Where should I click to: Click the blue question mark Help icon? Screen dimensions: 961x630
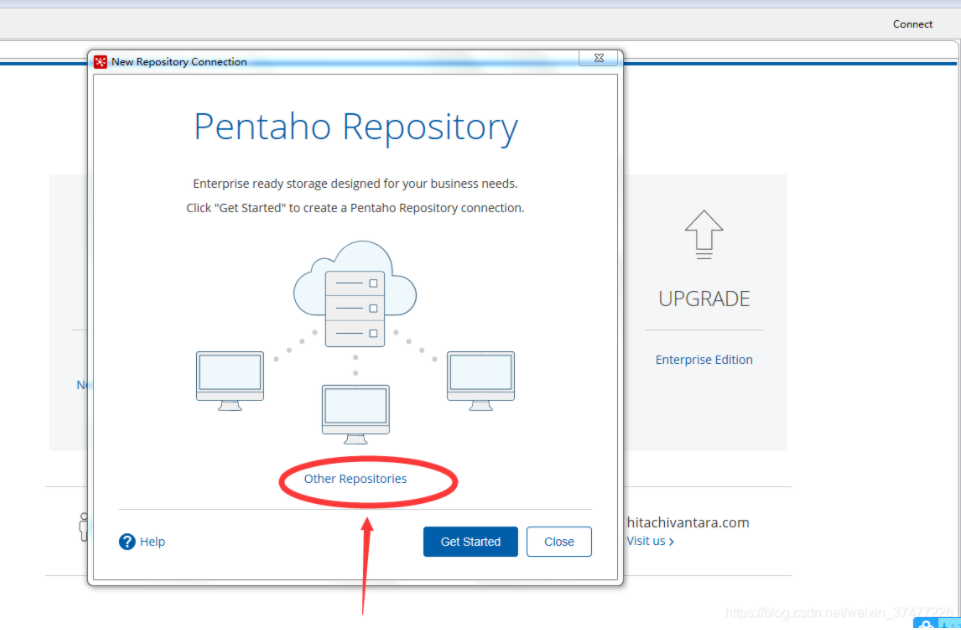(127, 542)
